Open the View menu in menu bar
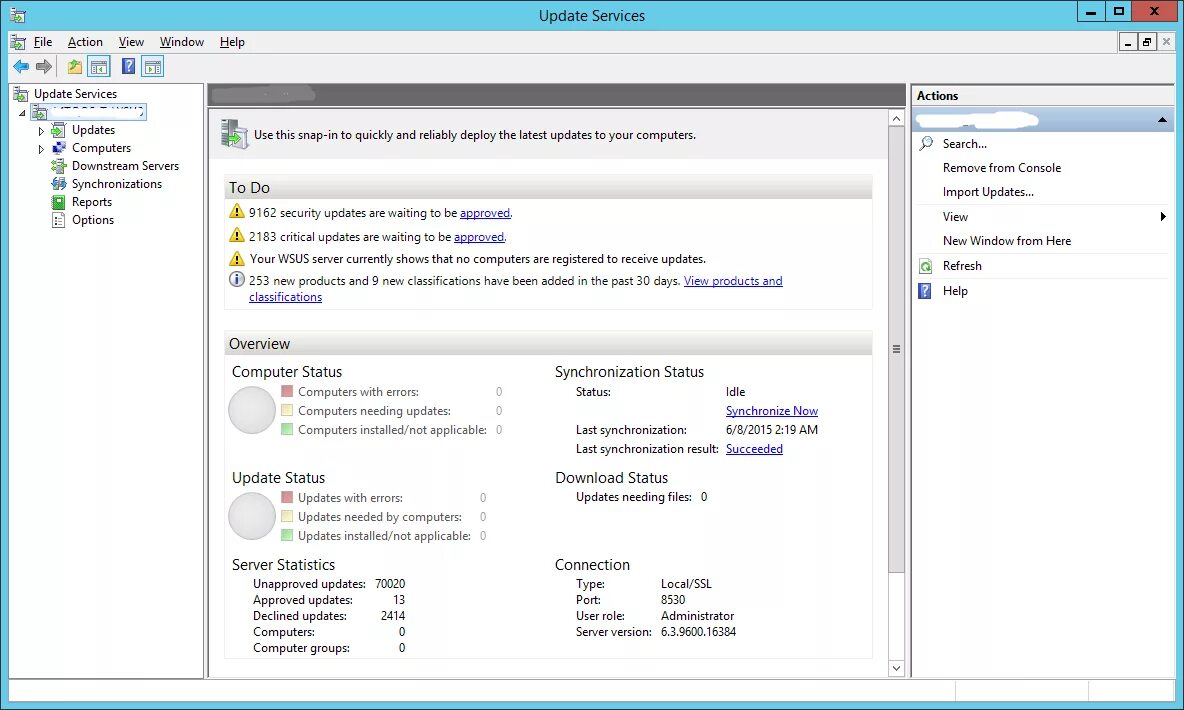Image resolution: width=1184 pixels, height=710 pixels. (x=131, y=42)
